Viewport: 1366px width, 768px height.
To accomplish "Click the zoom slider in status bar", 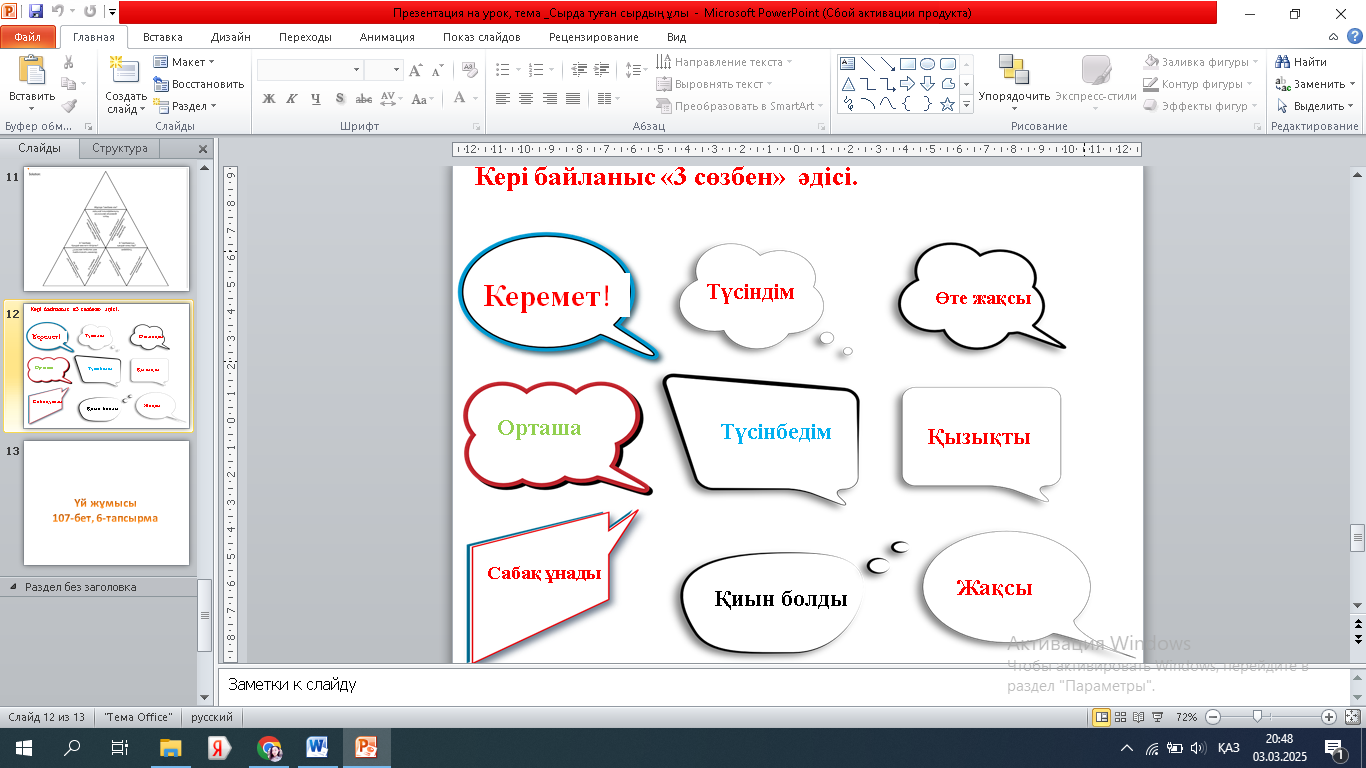I will click(1257, 717).
